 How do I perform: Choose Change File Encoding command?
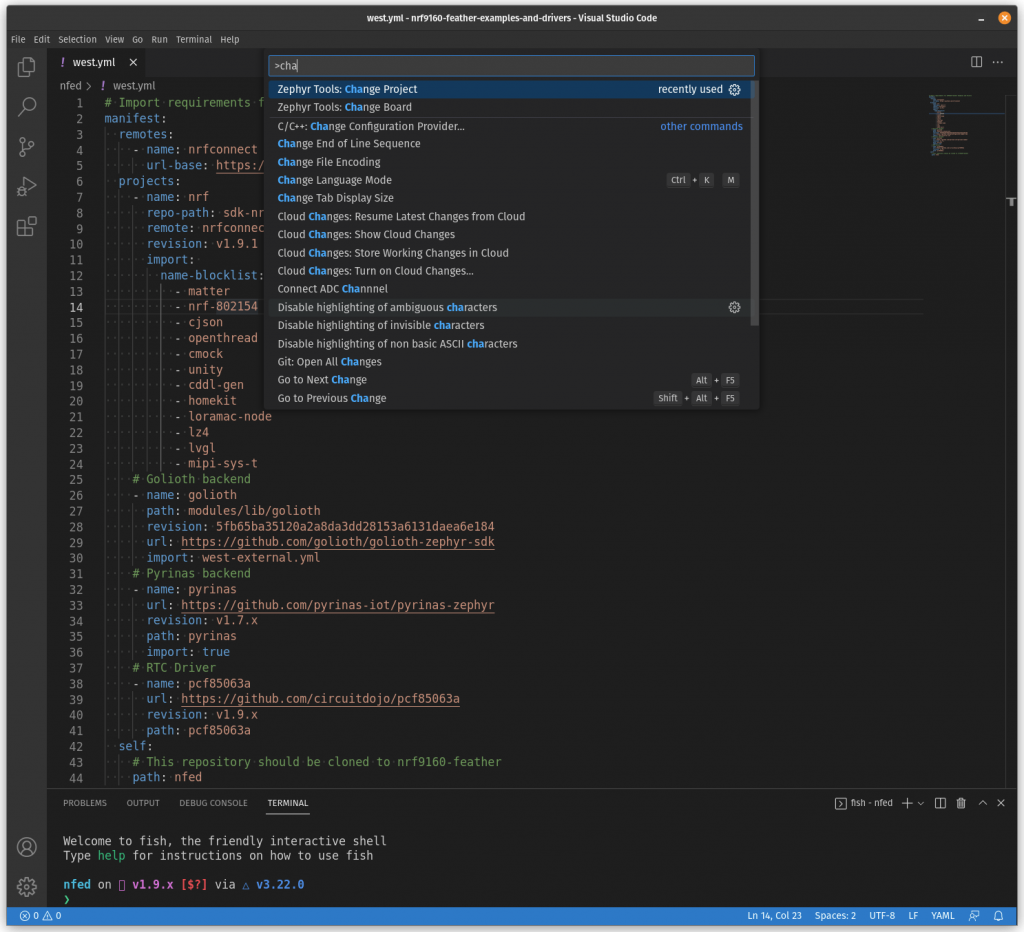point(510,162)
